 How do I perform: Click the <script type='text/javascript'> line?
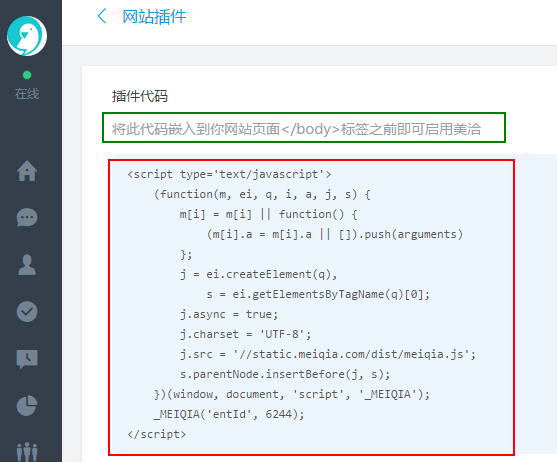(229, 174)
